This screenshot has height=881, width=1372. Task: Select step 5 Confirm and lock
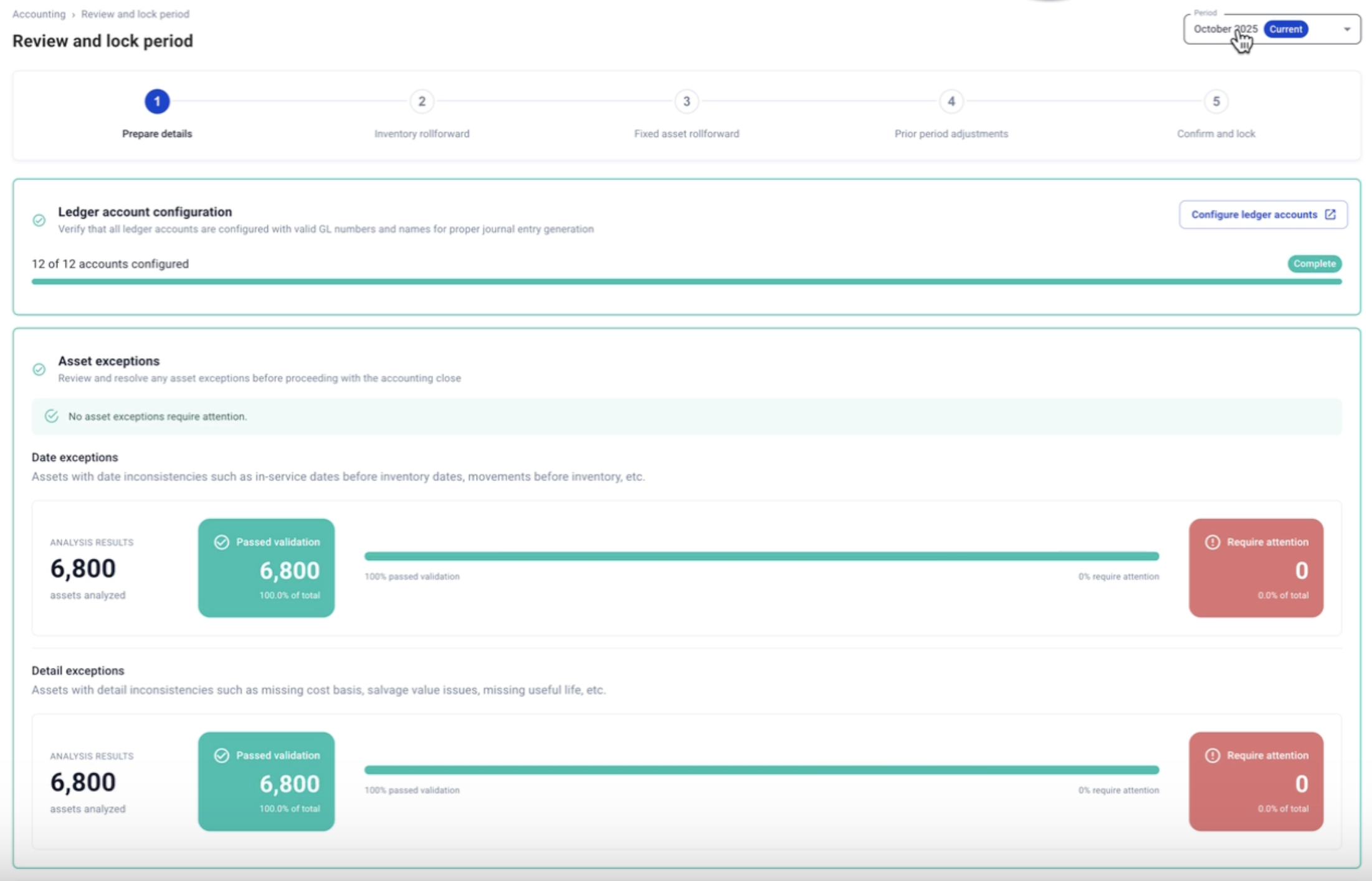point(1216,102)
